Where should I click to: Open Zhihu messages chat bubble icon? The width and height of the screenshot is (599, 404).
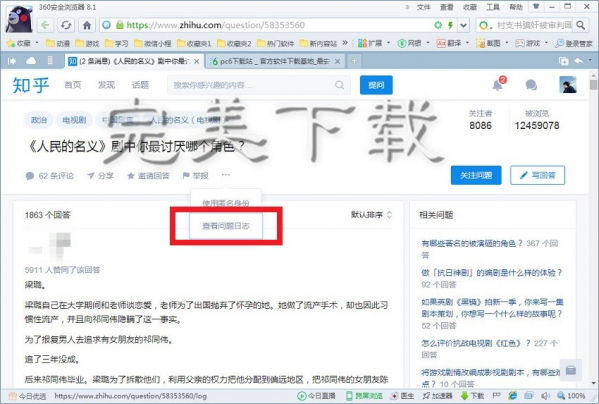point(531,85)
